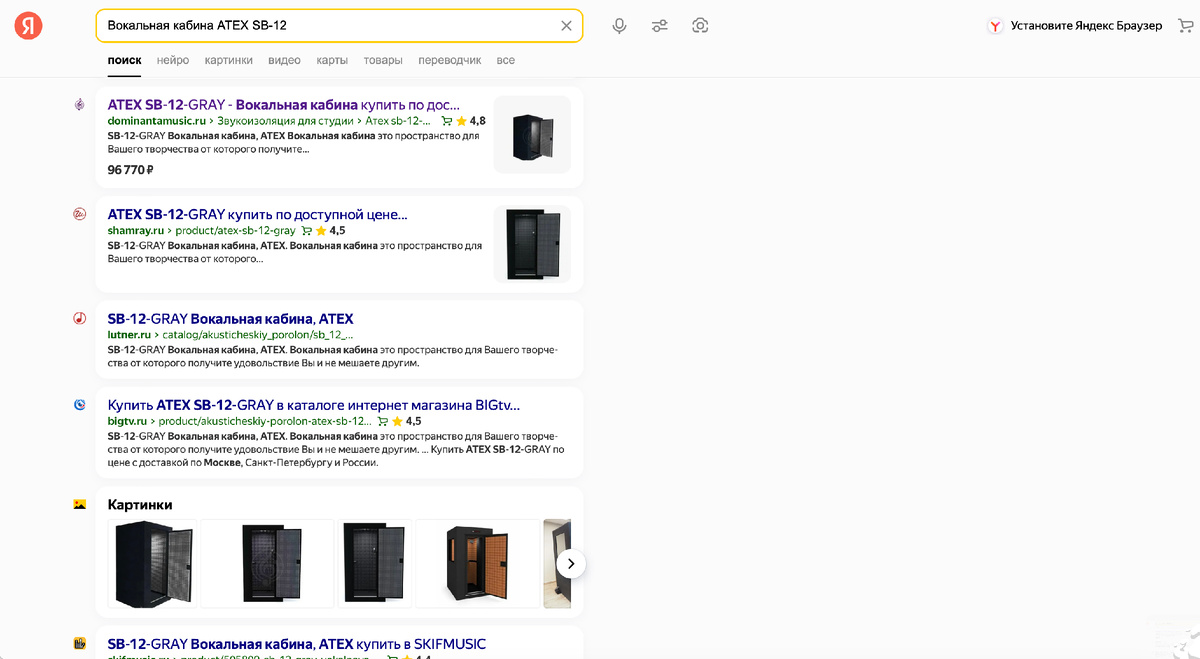Screen dimensions: 1200x659
Task: Select the 'поиск' tab
Action: click(124, 60)
